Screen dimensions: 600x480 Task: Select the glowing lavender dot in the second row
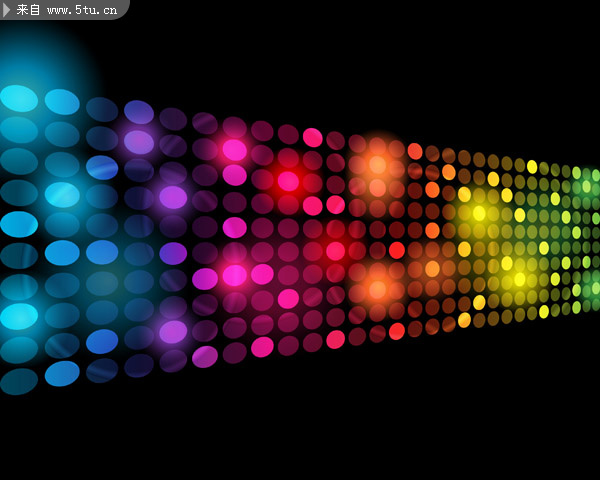[x=139, y=141]
